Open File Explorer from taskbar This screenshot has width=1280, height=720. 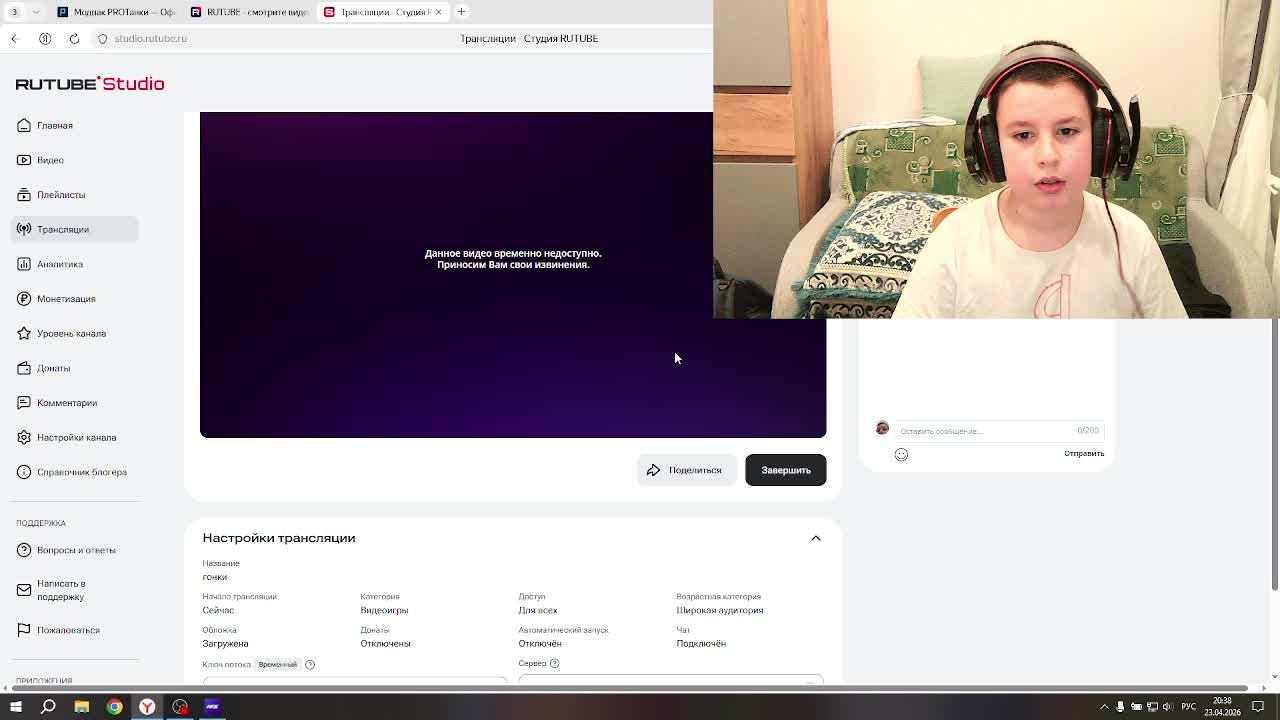[82, 707]
